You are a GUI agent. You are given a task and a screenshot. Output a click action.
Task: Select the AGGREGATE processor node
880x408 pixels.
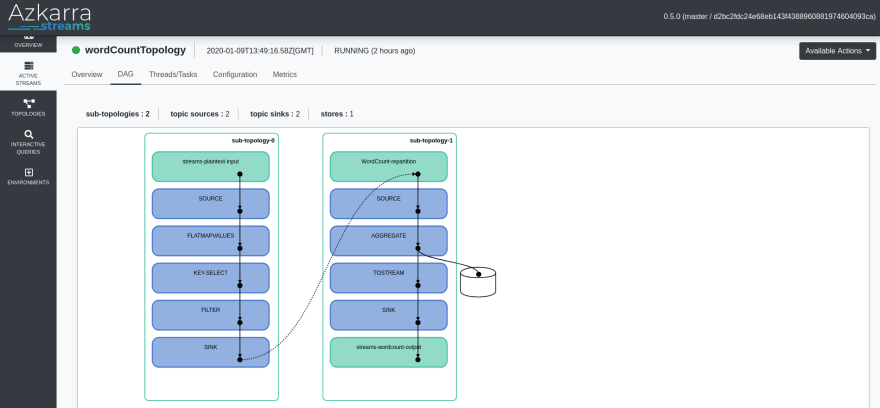[x=388, y=241]
